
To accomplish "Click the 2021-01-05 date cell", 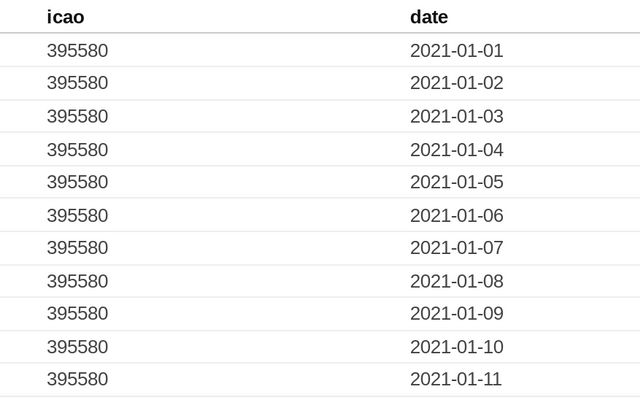I will [456, 182].
